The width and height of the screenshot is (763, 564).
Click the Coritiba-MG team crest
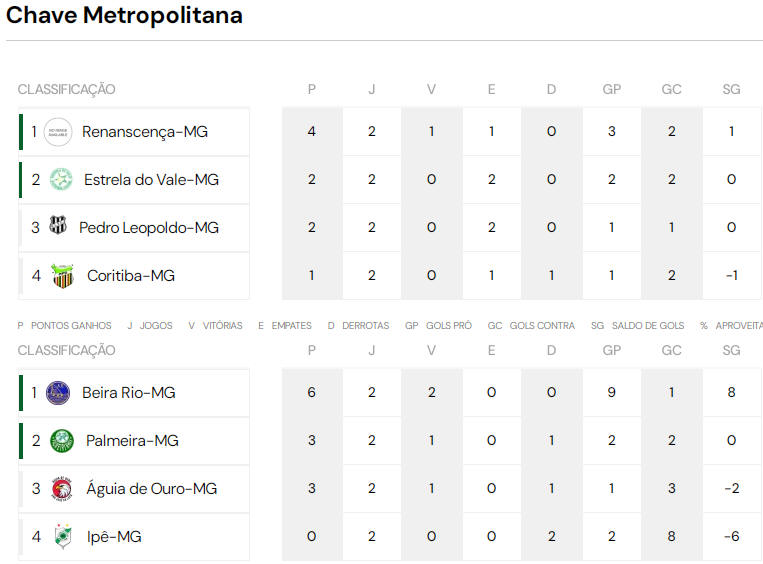click(62, 276)
